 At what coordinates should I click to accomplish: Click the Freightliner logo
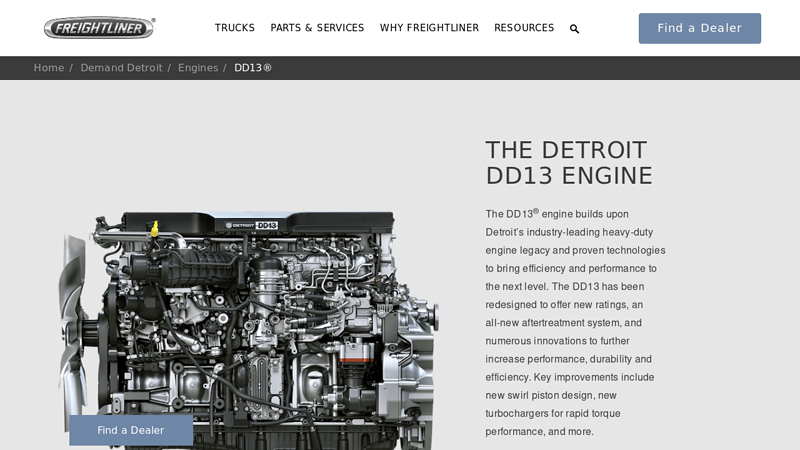click(99, 28)
